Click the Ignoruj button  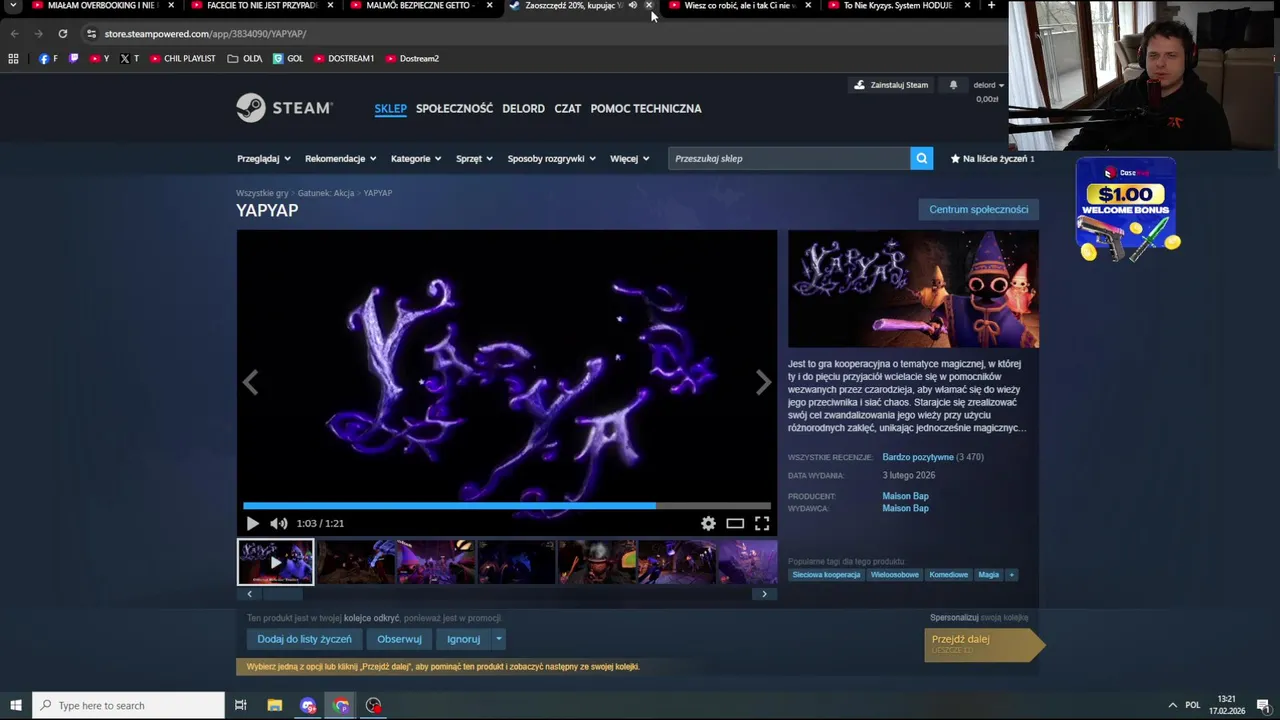click(463, 639)
